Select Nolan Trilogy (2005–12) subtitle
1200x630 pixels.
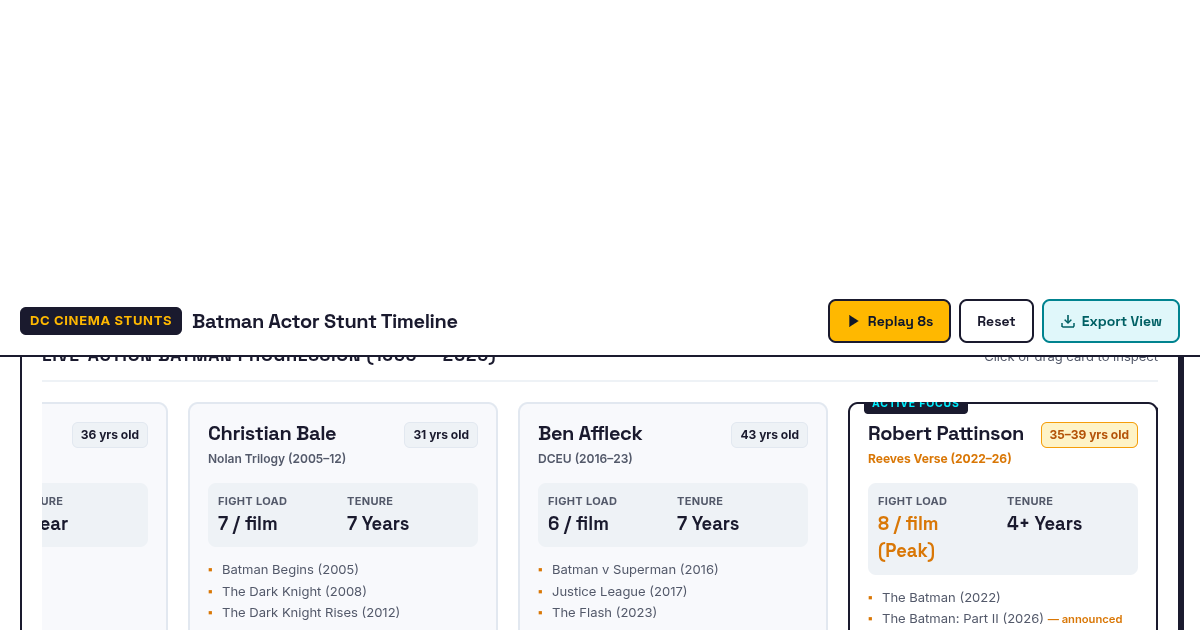click(x=277, y=459)
